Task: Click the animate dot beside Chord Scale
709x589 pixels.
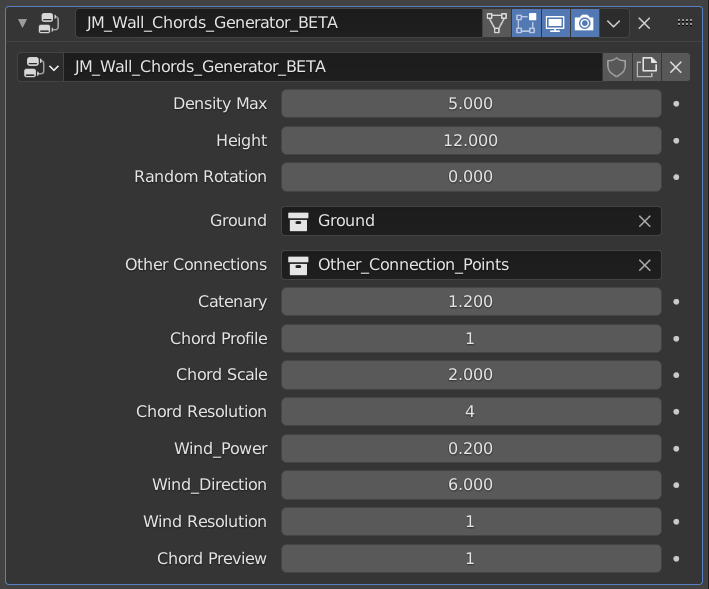Action: (676, 375)
